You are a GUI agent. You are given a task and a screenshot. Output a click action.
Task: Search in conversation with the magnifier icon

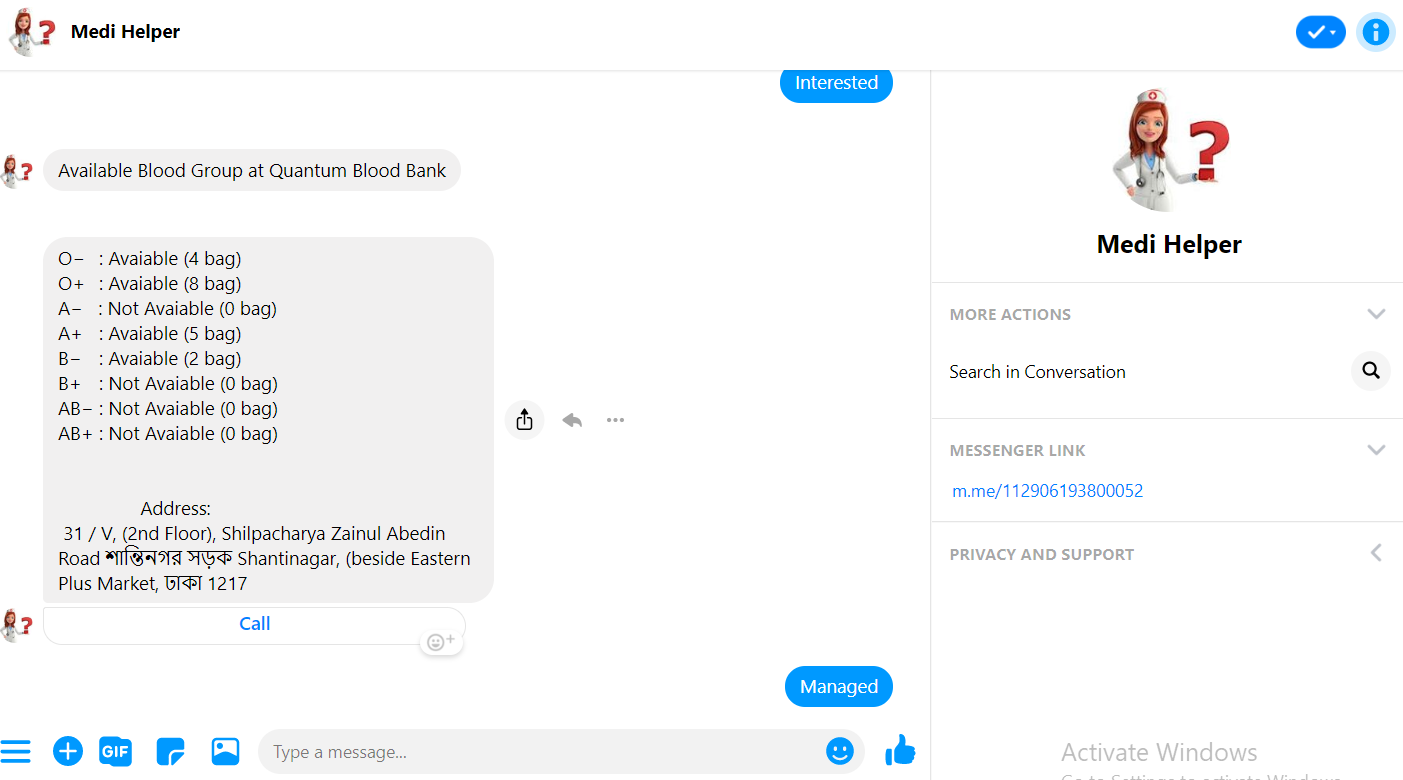click(x=1371, y=371)
